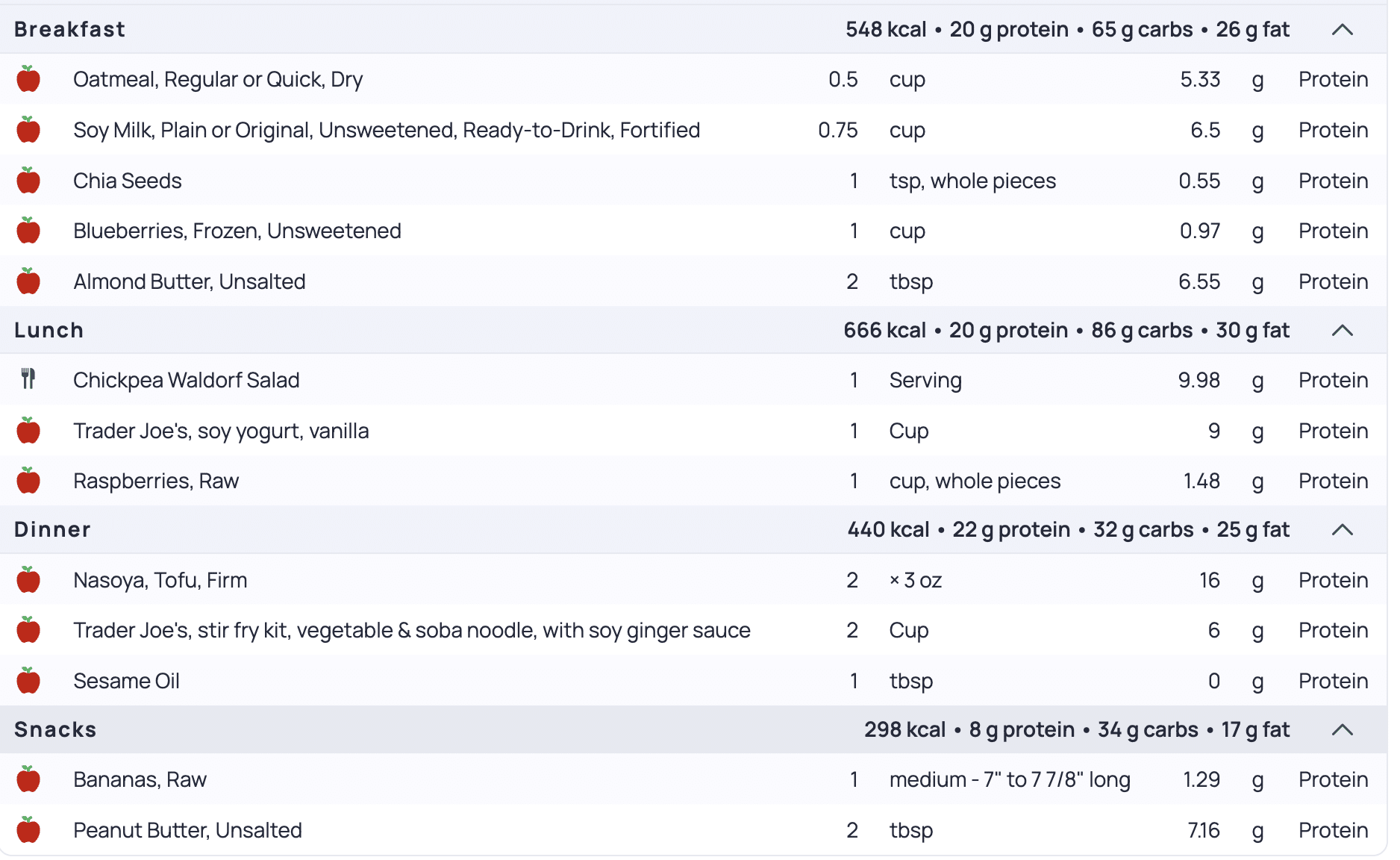Click the apple icon next to Chia Seeds
This screenshot has height=860, width=1400.
[x=28, y=181]
